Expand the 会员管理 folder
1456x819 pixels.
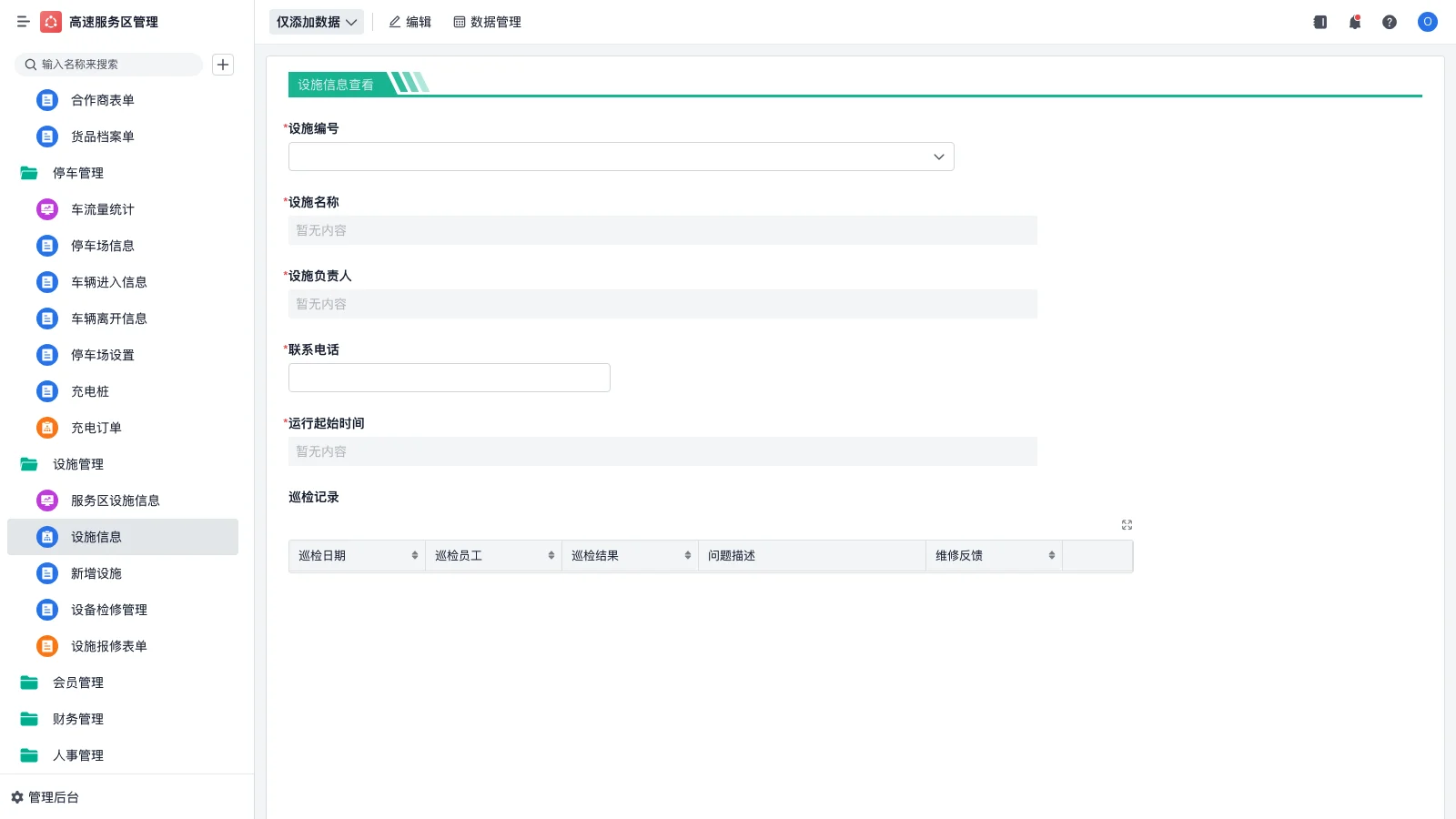click(79, 682)
